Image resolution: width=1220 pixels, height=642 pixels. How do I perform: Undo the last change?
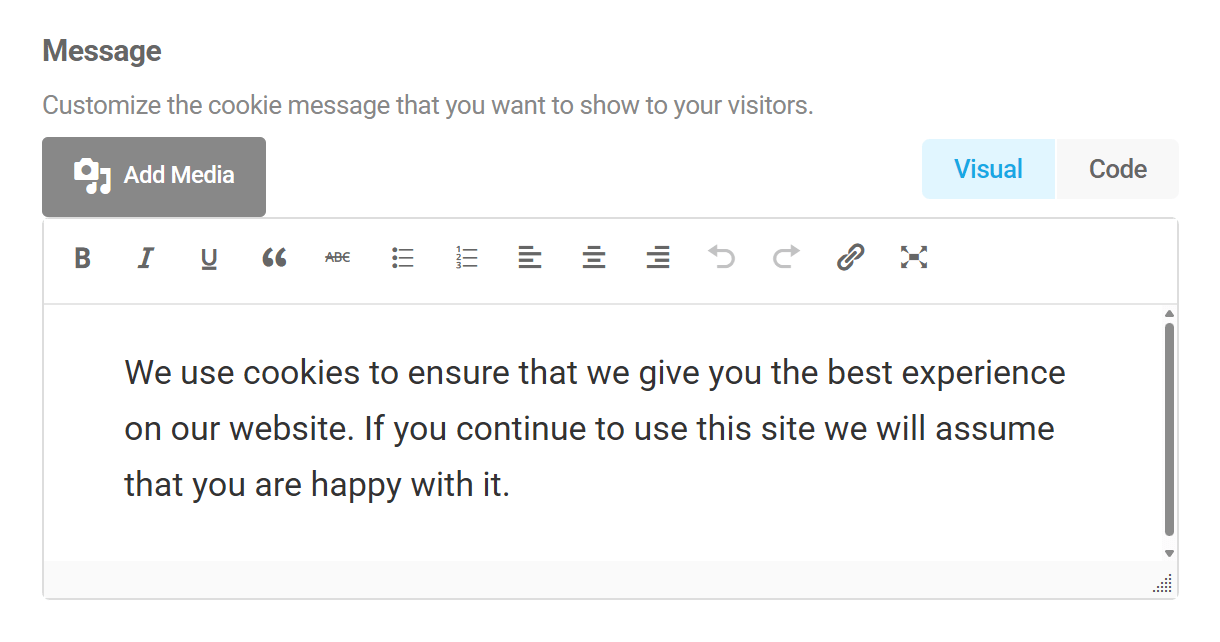click(722, 258)
